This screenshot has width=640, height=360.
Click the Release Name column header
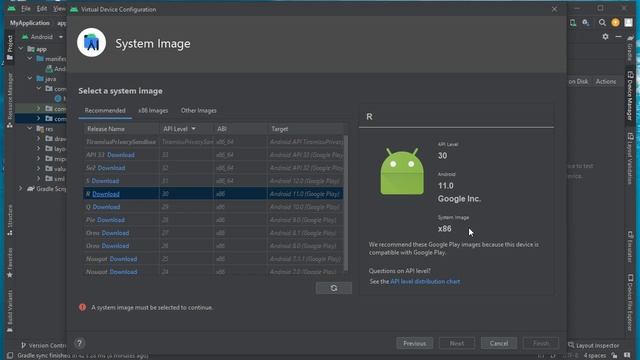click(121, 129)
